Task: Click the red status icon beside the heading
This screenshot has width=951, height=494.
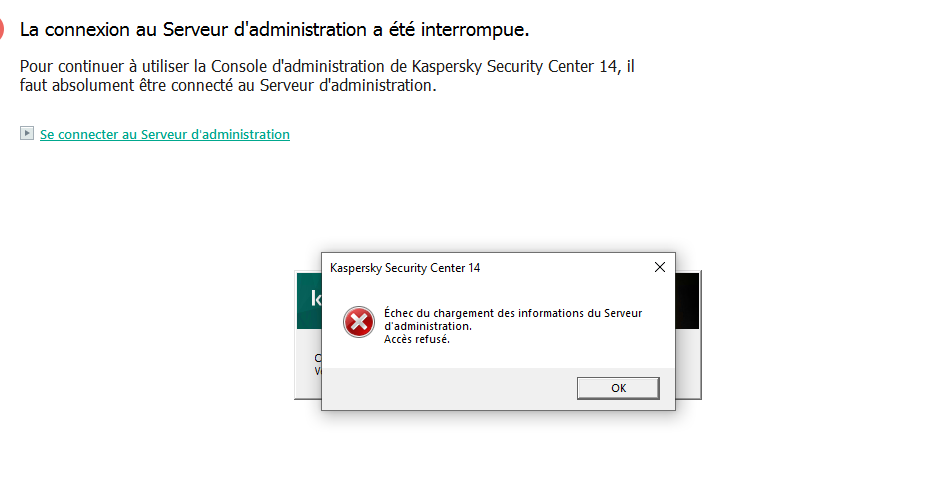Action: click(x=2, y=29)
